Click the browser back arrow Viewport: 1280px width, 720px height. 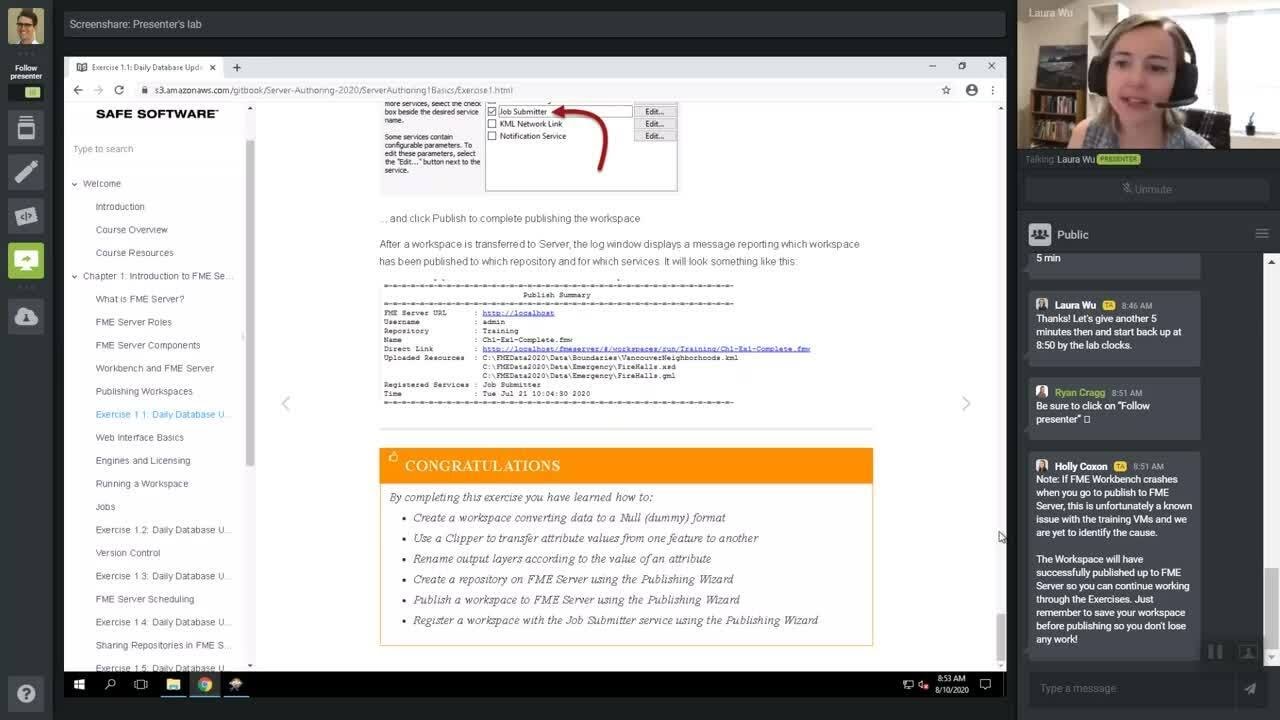[78, 90]
